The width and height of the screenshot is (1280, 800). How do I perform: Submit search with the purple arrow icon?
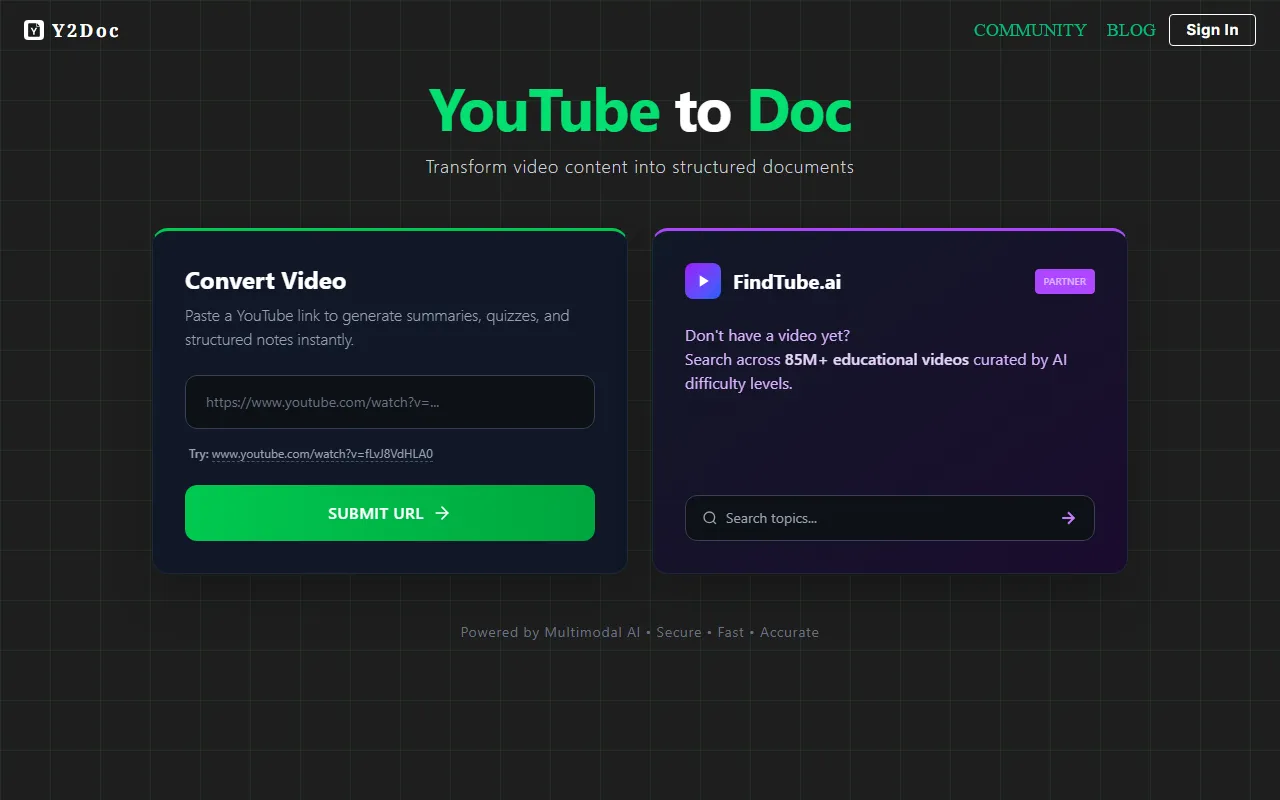[x=1068, y=518]
